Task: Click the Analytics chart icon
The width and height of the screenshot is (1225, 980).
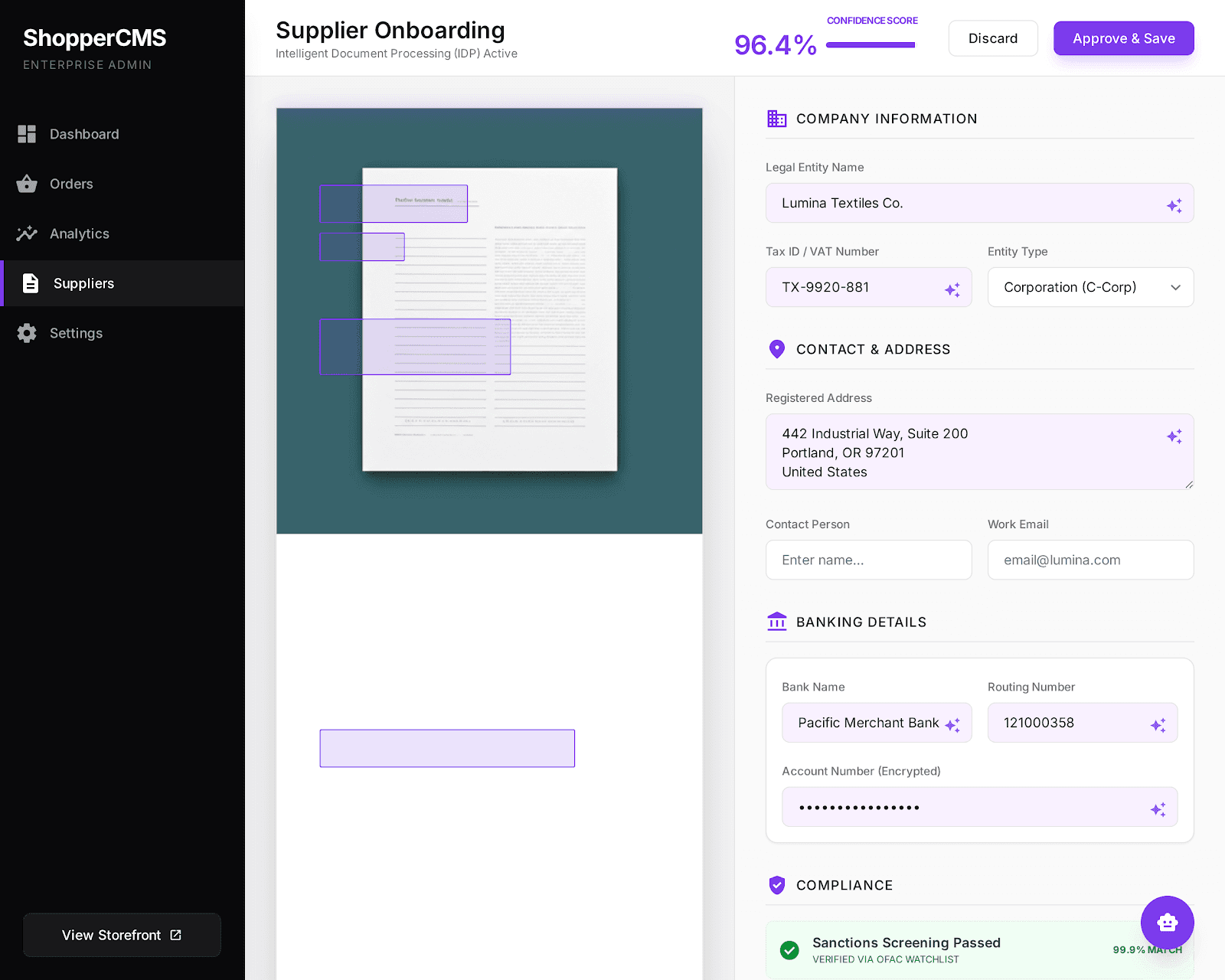Action: [27, 234]
